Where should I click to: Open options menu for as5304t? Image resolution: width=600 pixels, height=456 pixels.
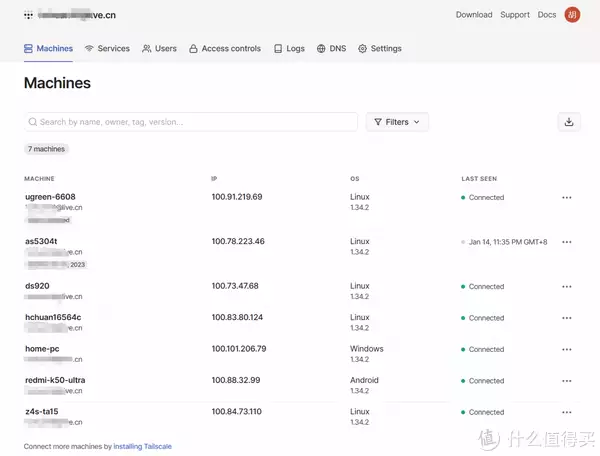567,242
